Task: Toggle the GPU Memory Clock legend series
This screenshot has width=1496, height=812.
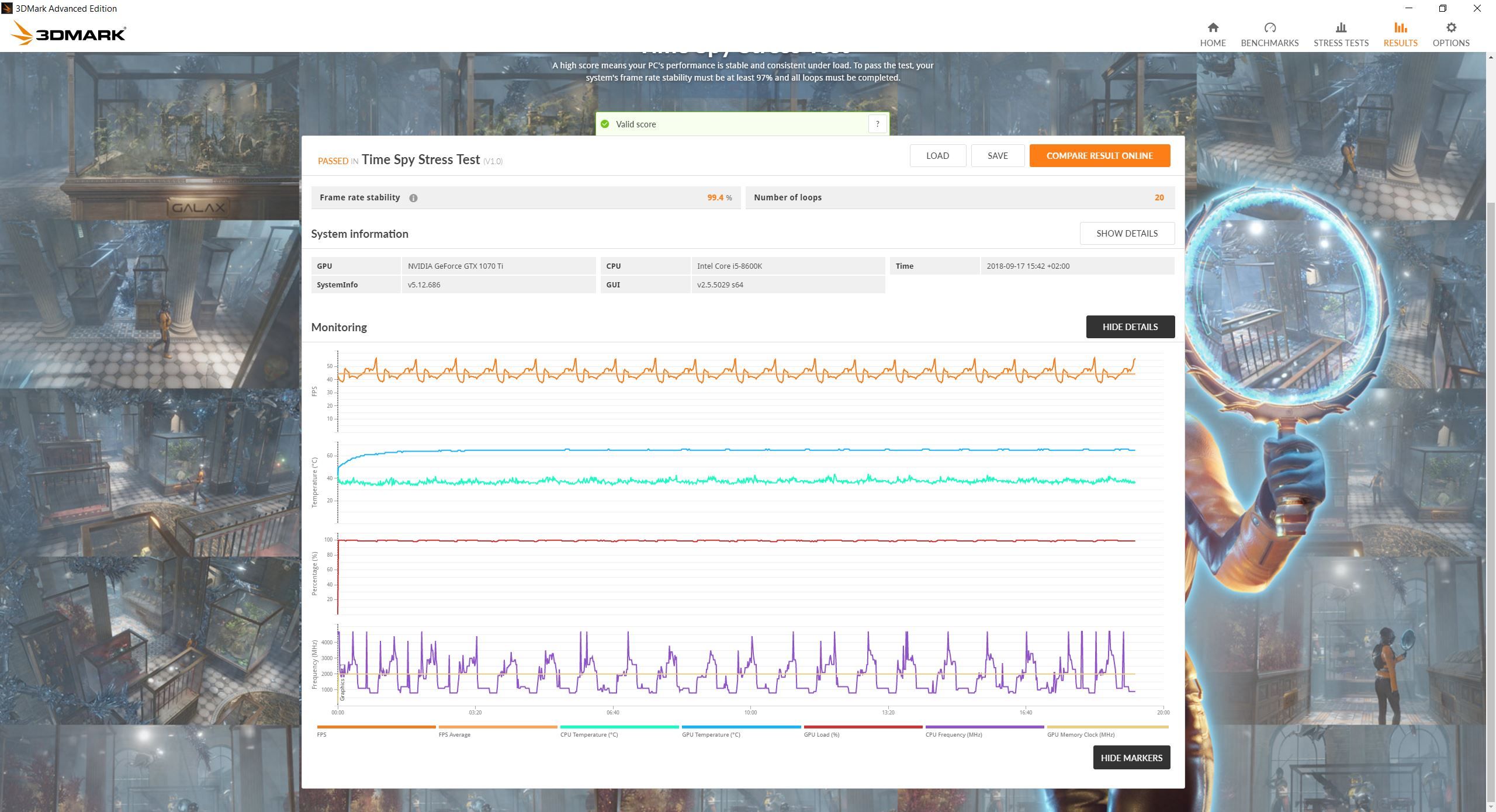Action: click(x=1107, y=731)
